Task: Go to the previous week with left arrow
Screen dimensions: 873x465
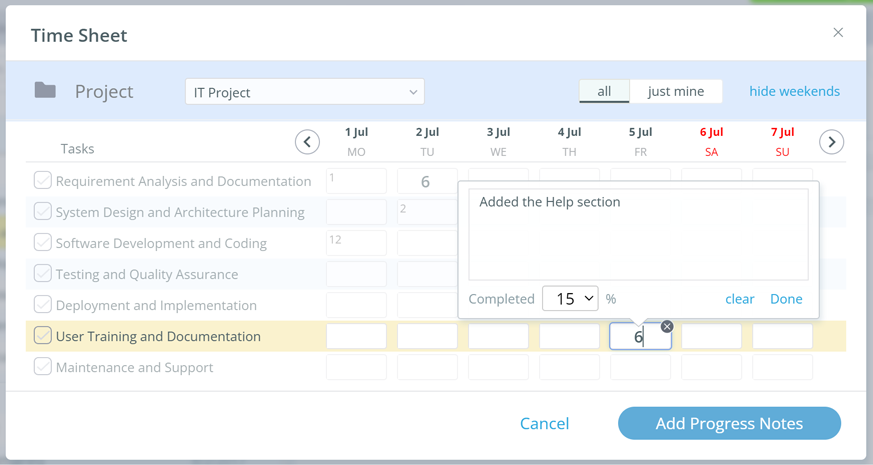Action: pos(307,142)
